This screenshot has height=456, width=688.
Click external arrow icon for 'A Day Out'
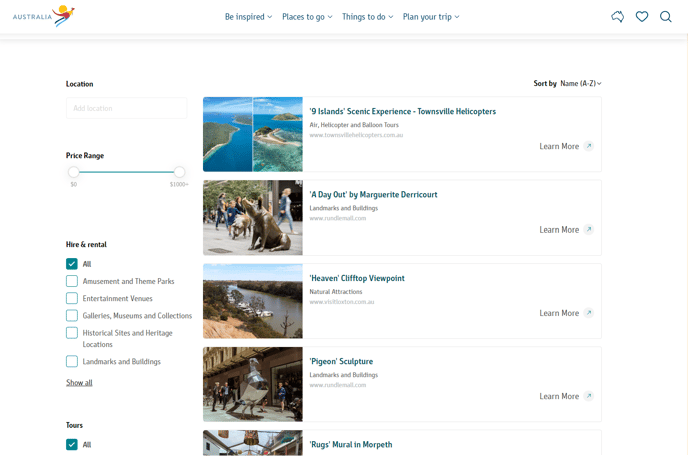(x=589, y=230)
